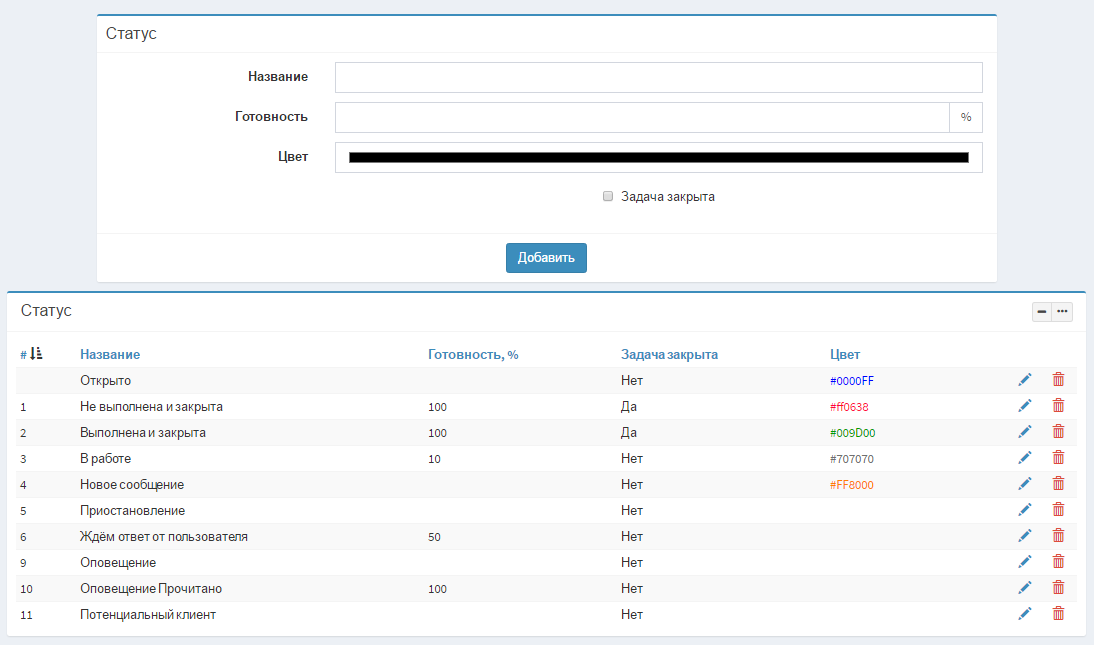Sort by Готовность, % column header
1094x645 pixels.
pos(473,355)
